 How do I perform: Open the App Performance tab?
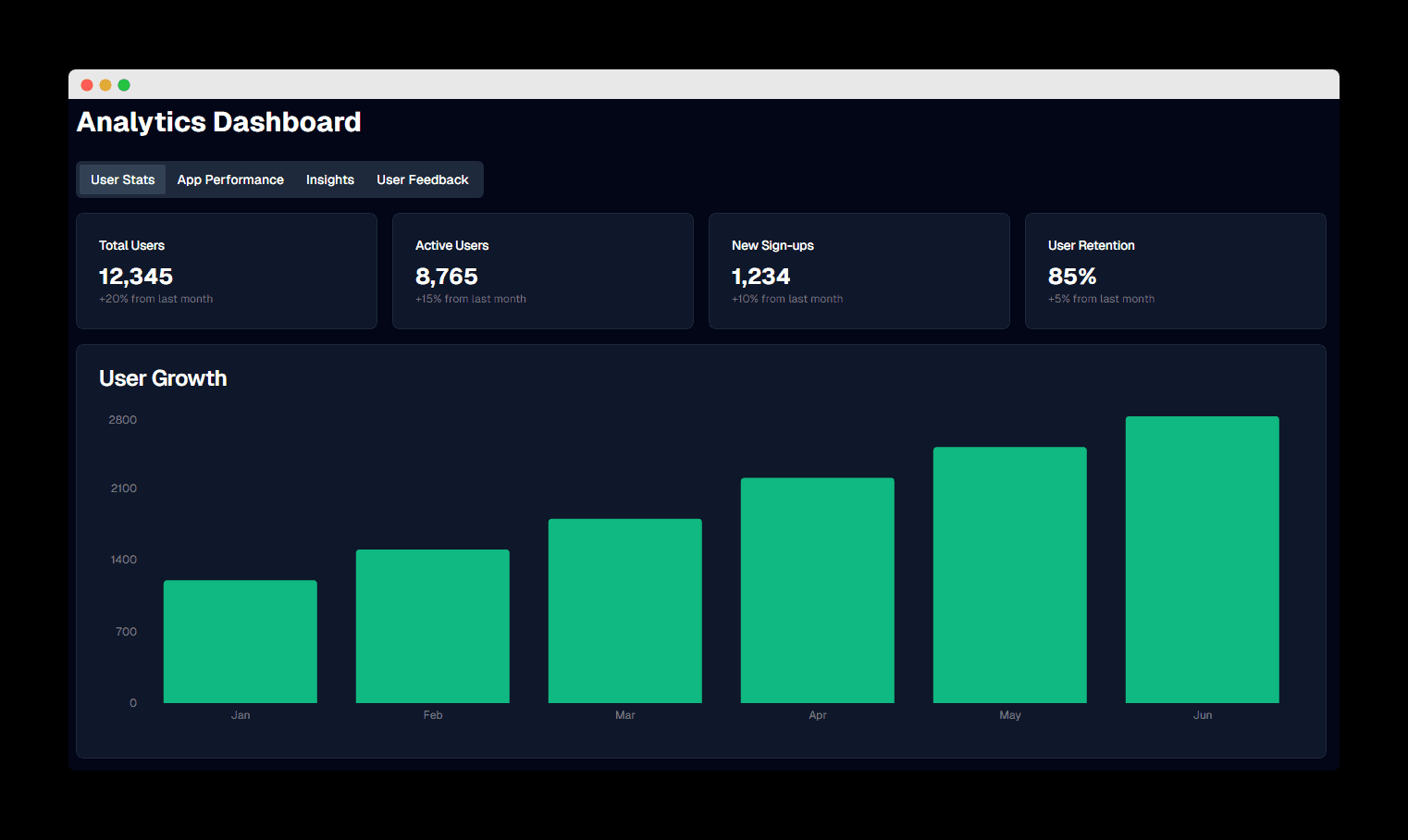tap(230, 179)
